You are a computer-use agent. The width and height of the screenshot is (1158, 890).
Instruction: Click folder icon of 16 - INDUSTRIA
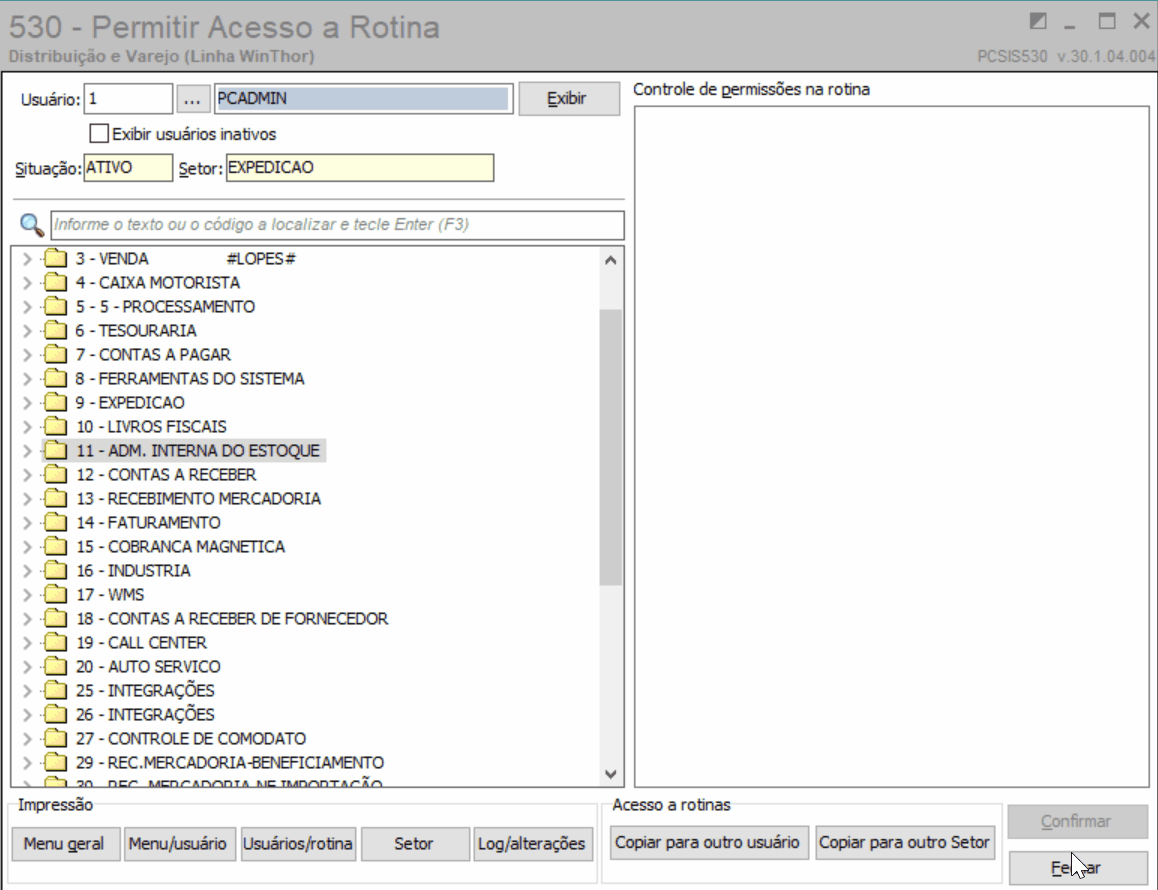pyautogui.click(x=55, y=571)
